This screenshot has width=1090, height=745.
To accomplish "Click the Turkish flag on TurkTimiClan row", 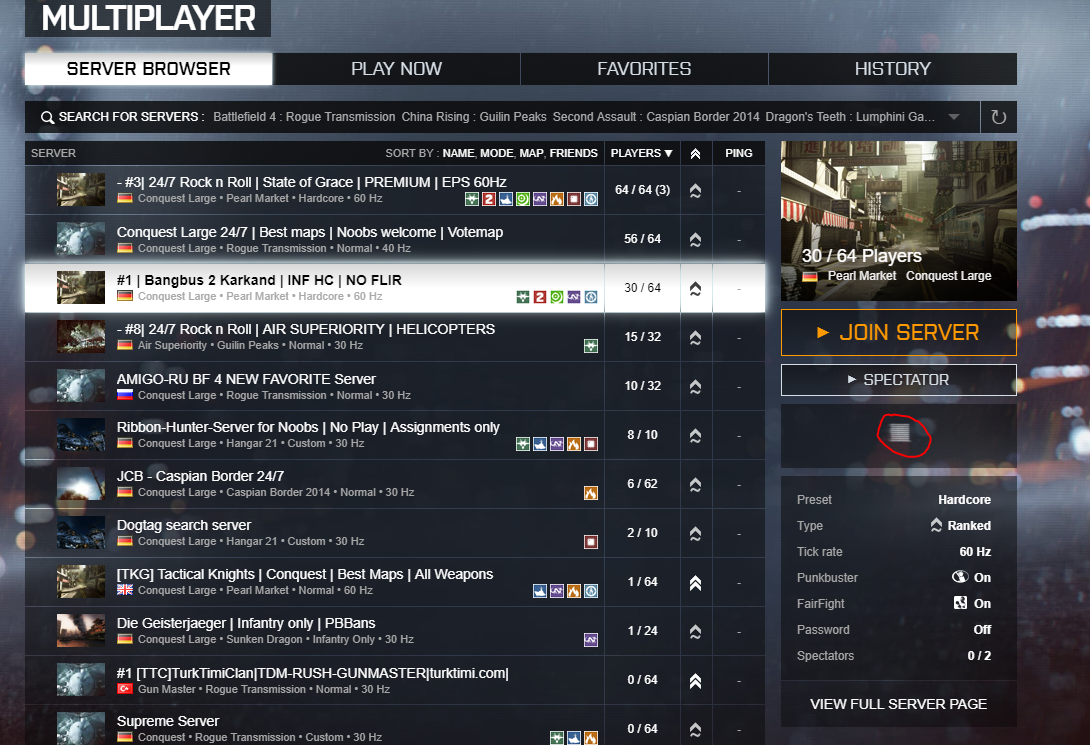I will [125, 689].
